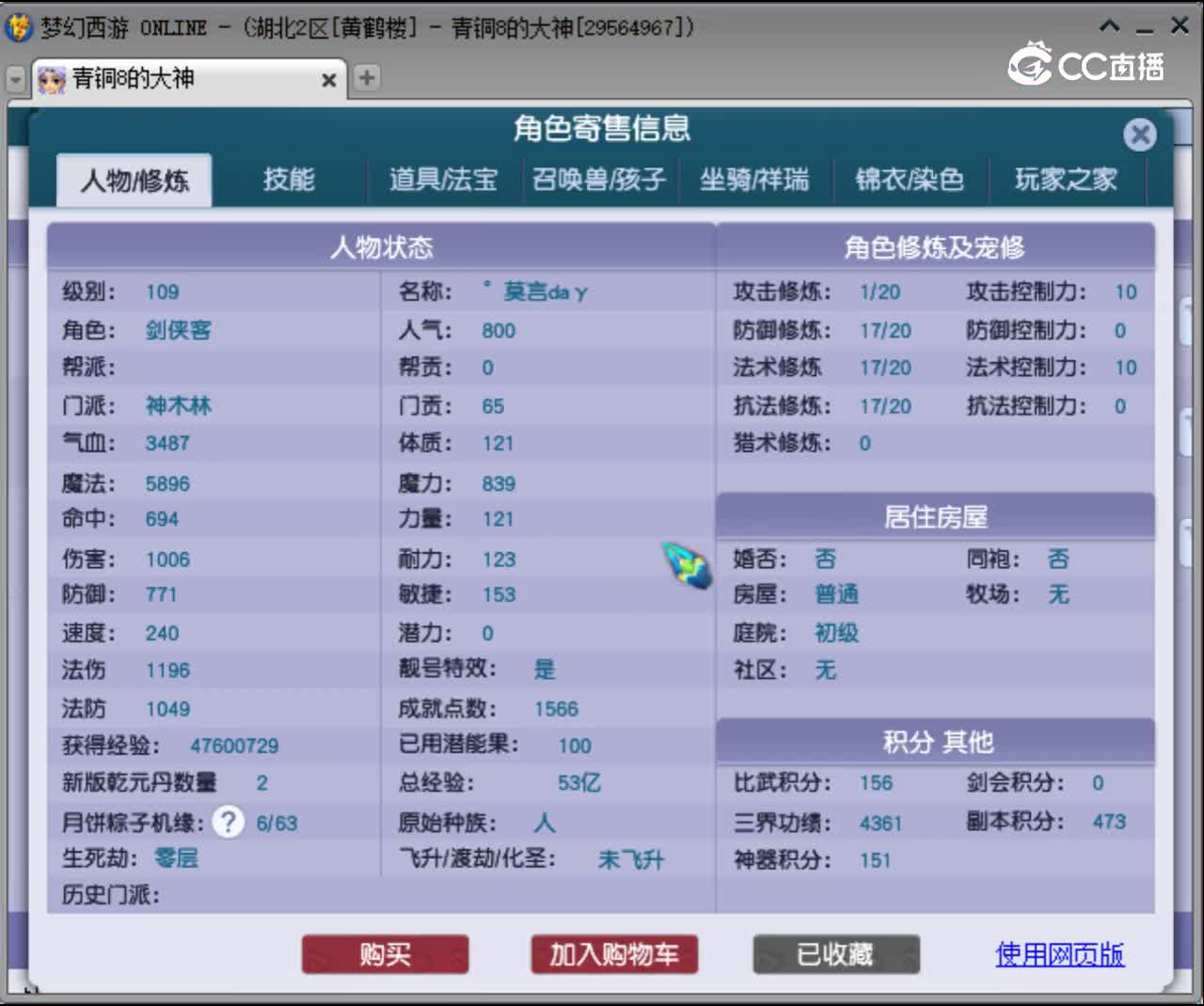Click the 伤害 value 1006
The width and height of the screenshot is (1204, 1006).
click(167, 559)
